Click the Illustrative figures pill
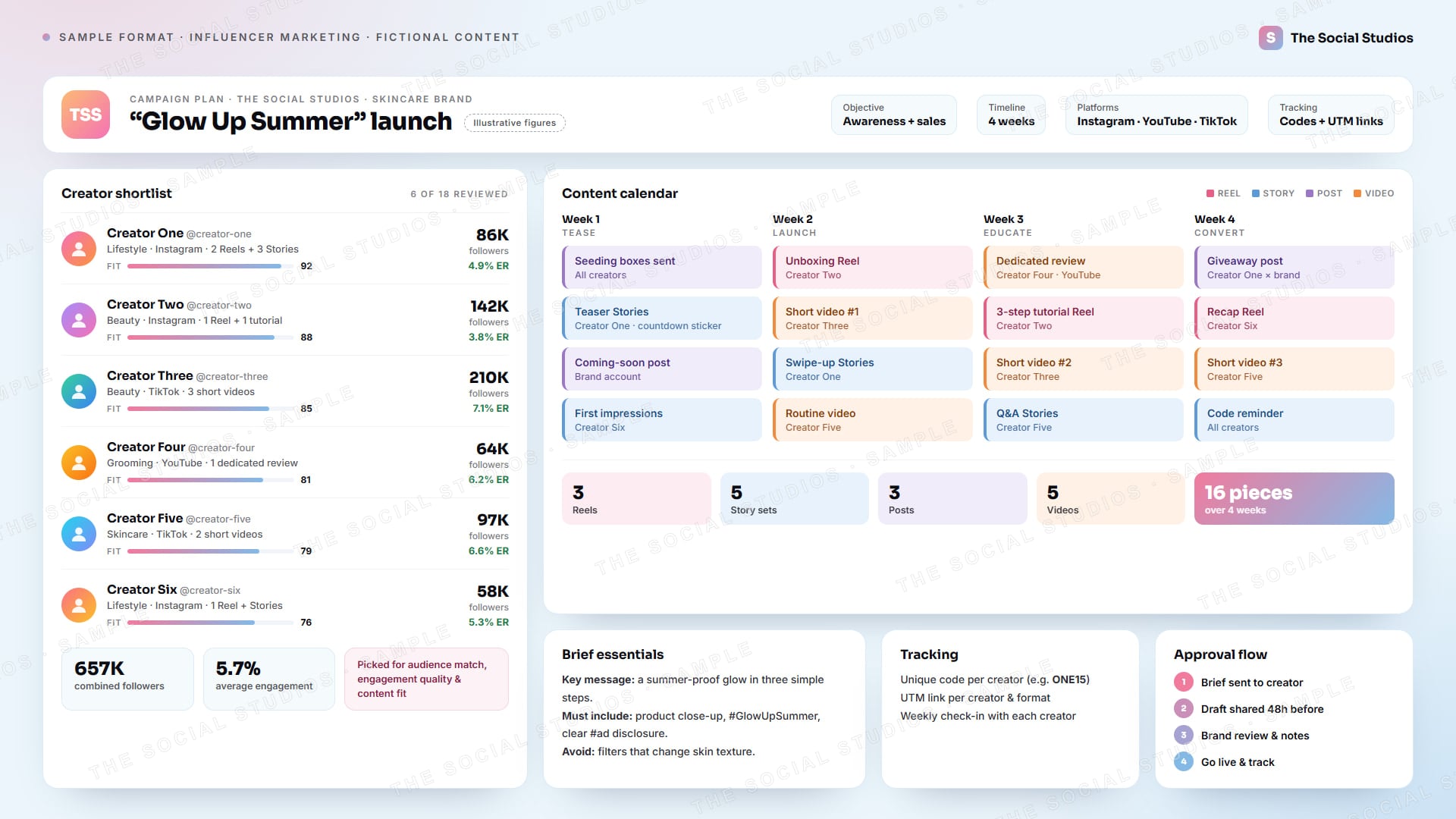 click(515, 123)
